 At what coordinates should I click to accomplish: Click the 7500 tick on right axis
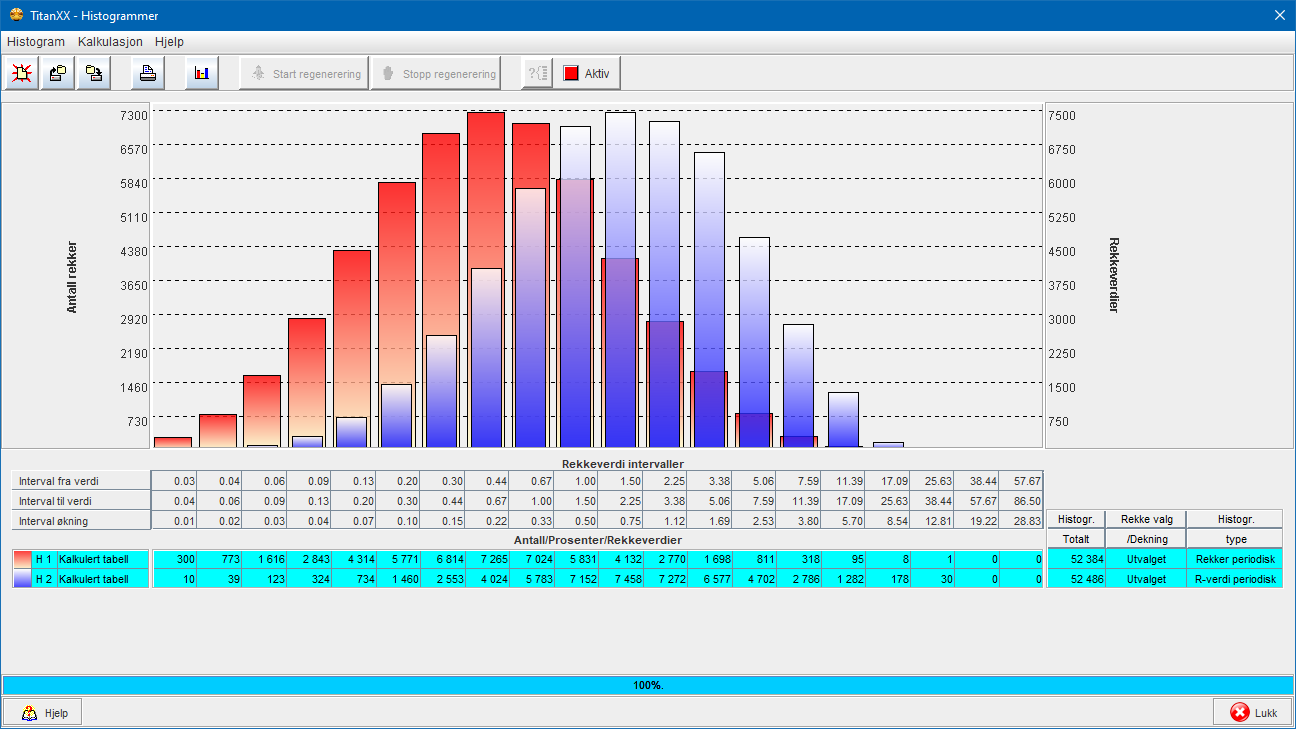pyautogui.click(x=1062, y=115)
